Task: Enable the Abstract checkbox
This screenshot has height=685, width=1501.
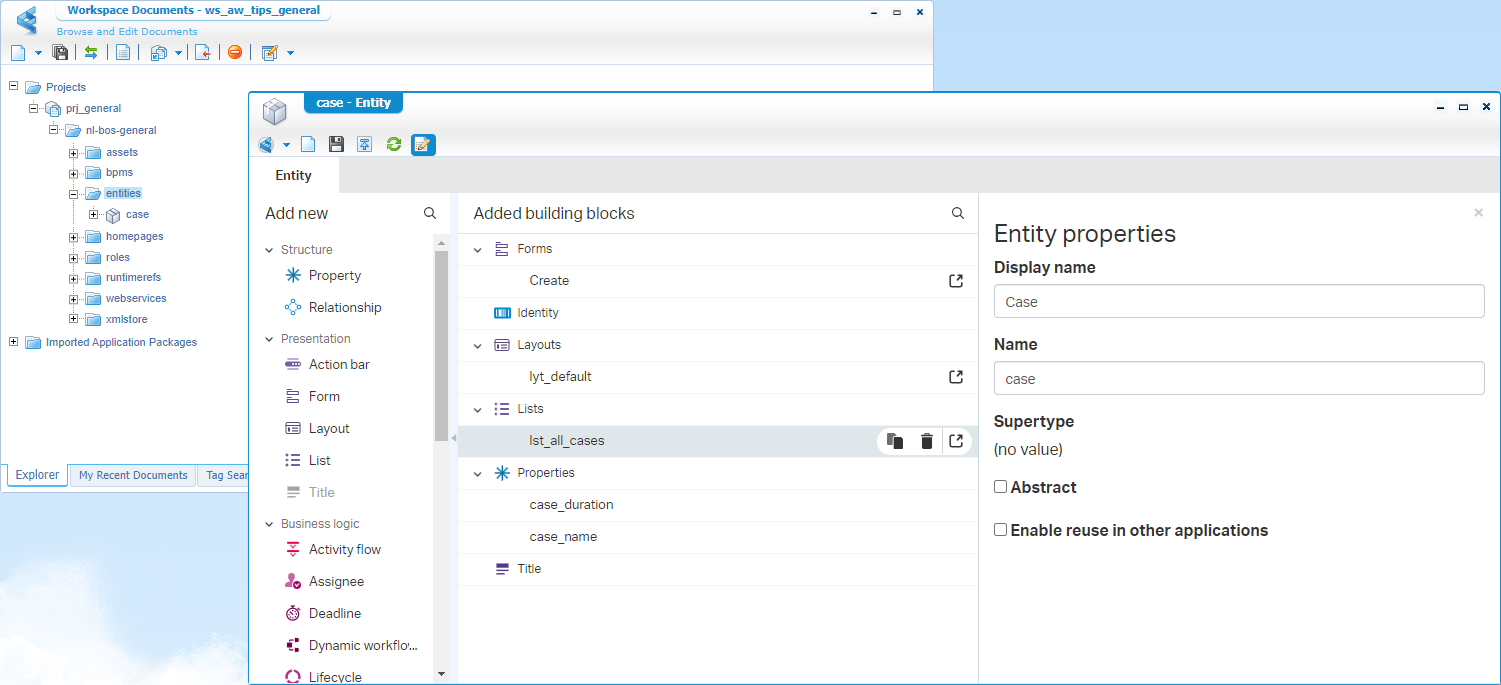Action: click(1000, 487)
